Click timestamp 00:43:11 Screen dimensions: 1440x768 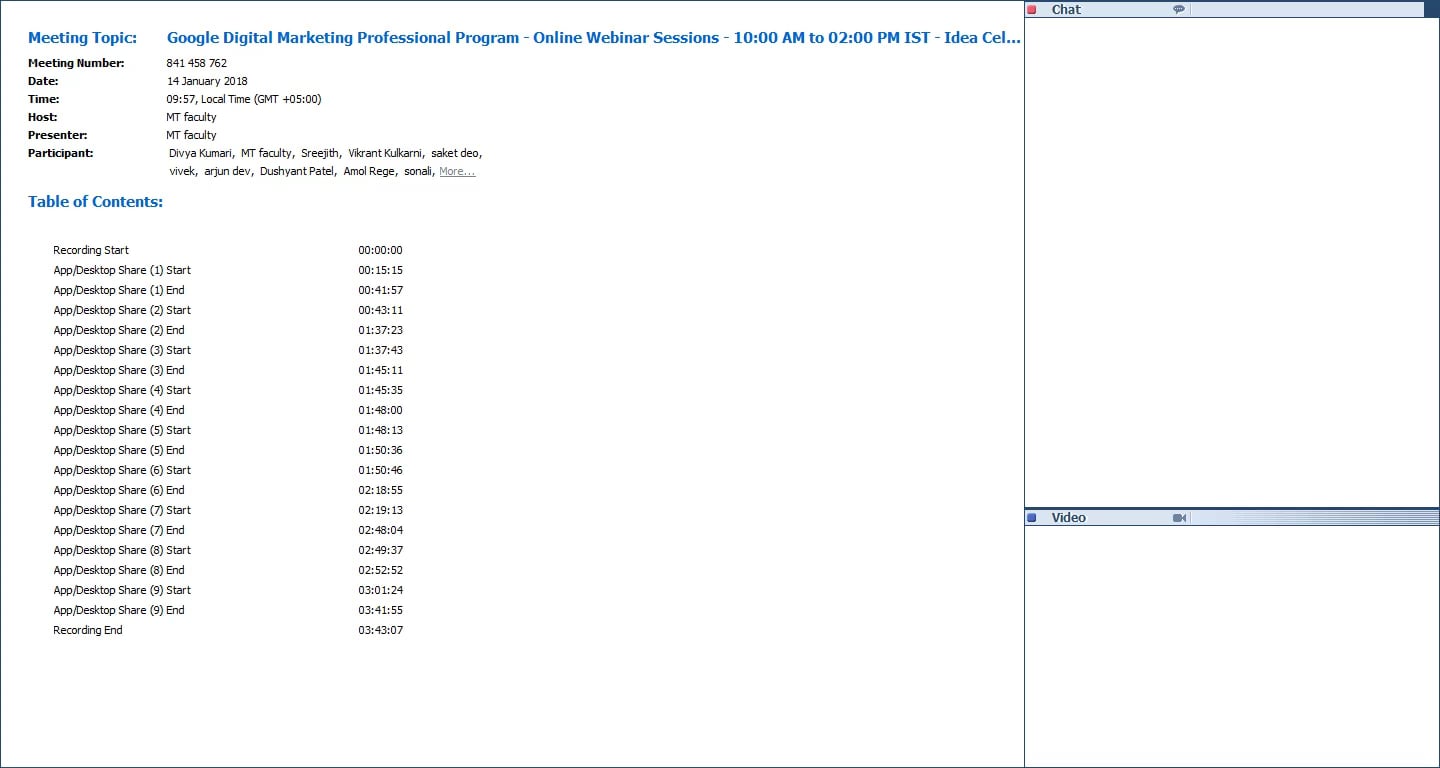tap(380, 311)
